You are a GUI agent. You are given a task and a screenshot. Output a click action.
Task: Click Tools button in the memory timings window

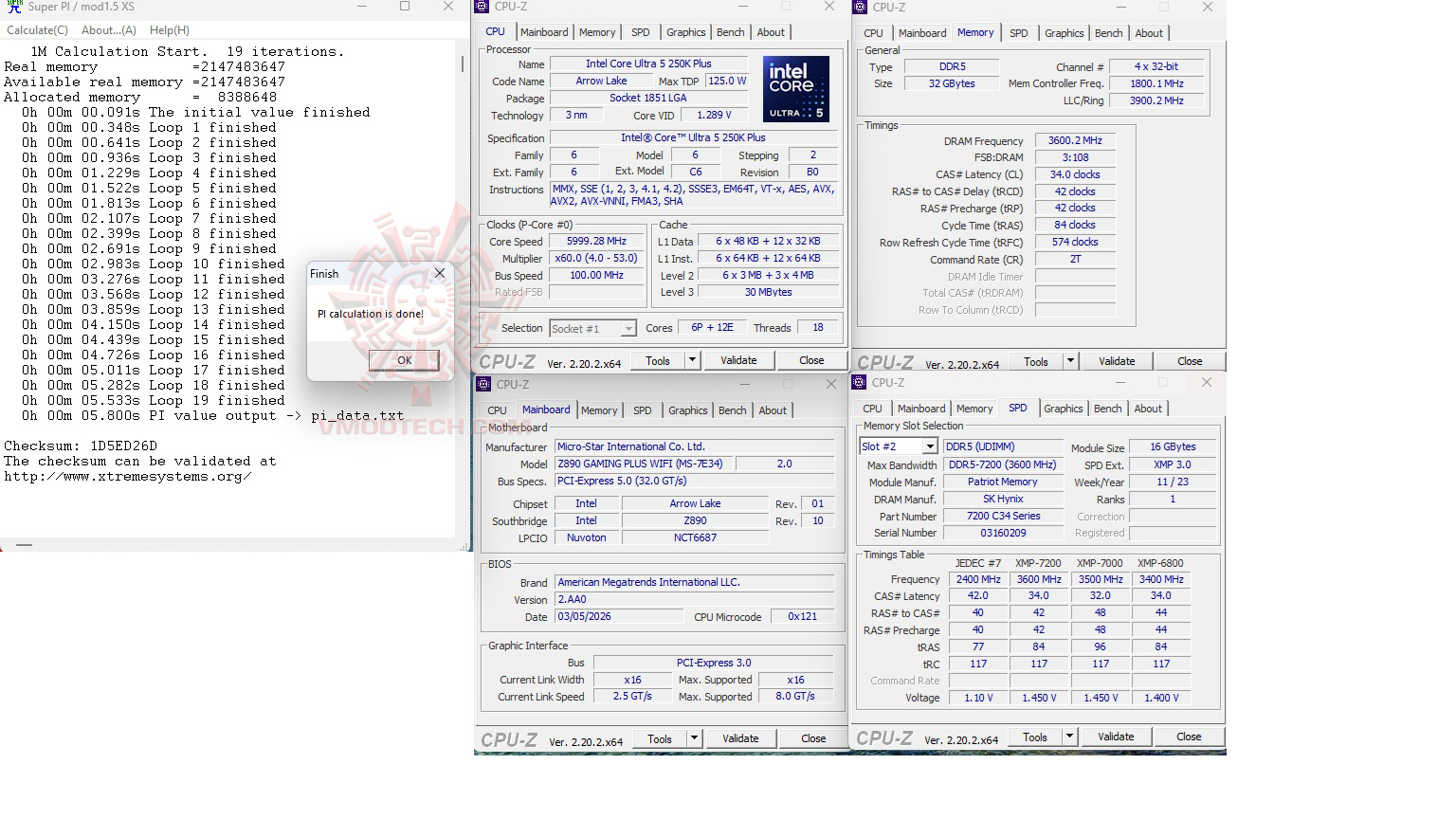pos(1036,361)
